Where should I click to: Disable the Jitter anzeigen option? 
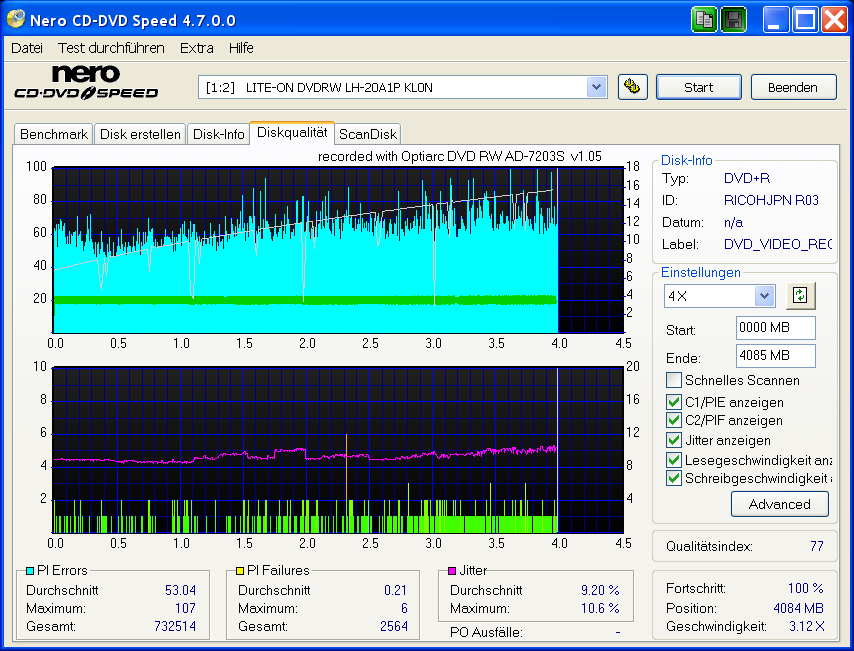[x=674, y=440]
